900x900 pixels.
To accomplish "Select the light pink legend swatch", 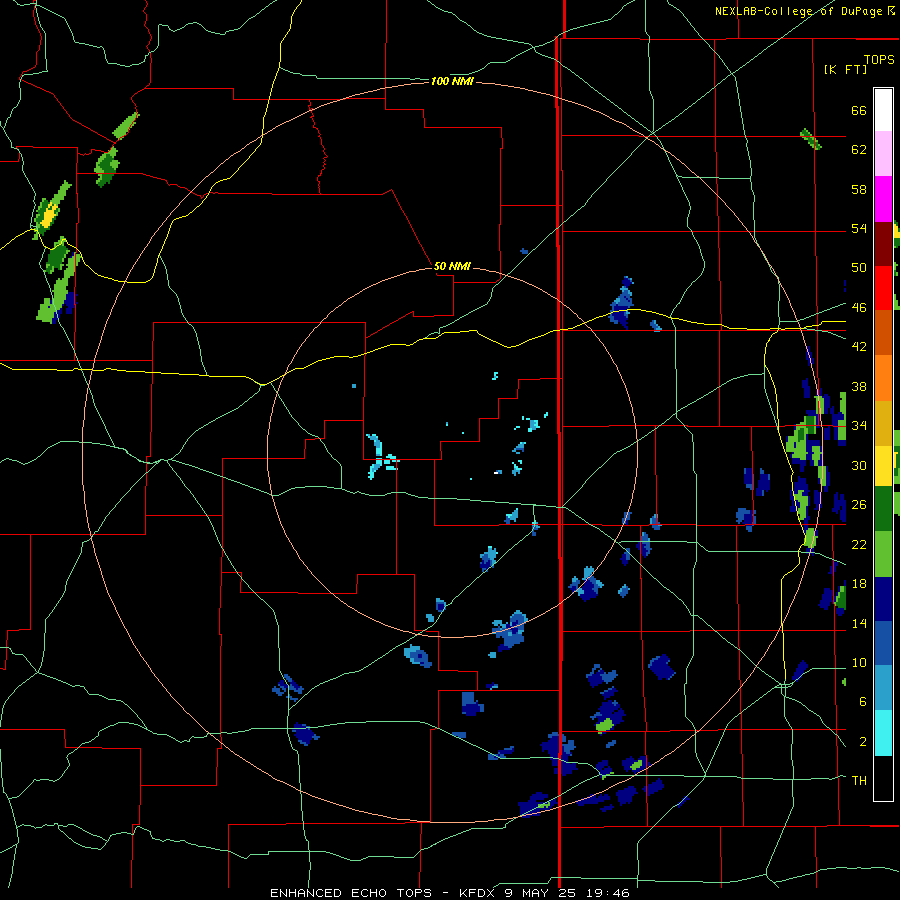I will coord(883,153).
